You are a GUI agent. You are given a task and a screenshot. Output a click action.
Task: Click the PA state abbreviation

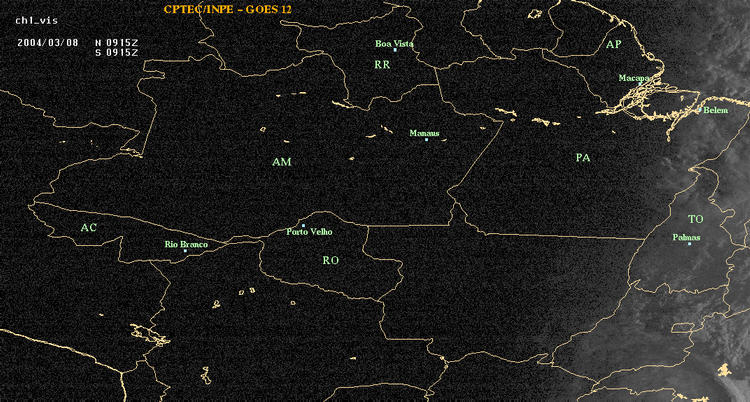click(x=583, y=157)
